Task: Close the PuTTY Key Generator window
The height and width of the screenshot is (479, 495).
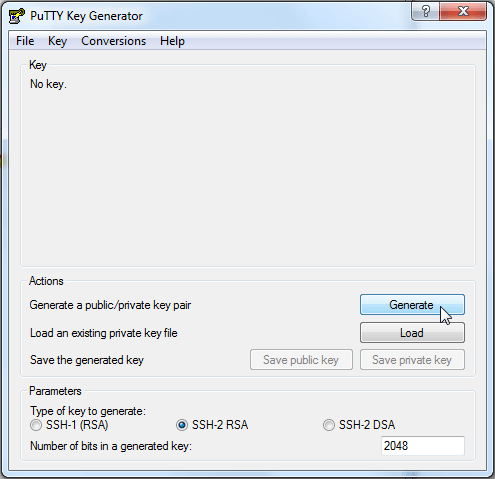Action: [x=463, y=11]
